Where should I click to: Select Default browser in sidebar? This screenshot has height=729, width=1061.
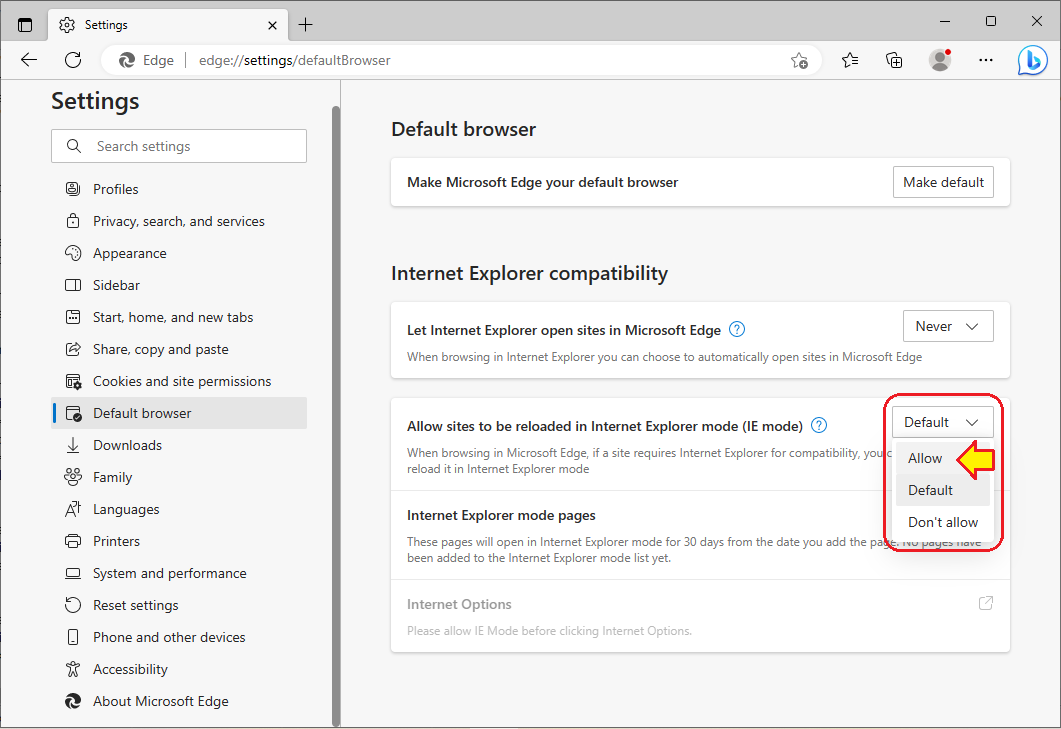point(179,413)
